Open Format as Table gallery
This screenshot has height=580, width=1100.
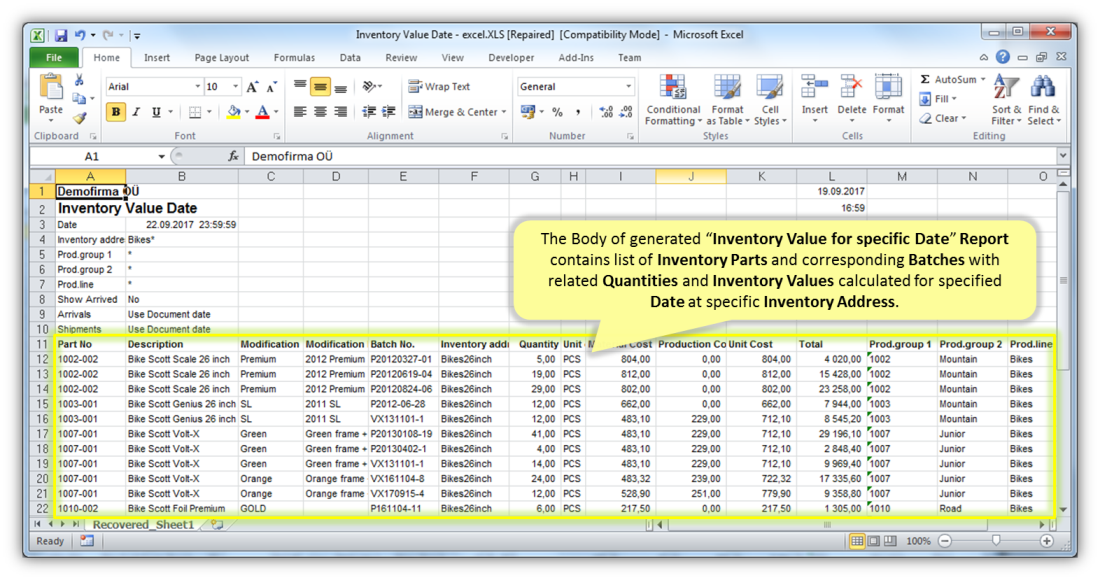(x=727, y=101)
